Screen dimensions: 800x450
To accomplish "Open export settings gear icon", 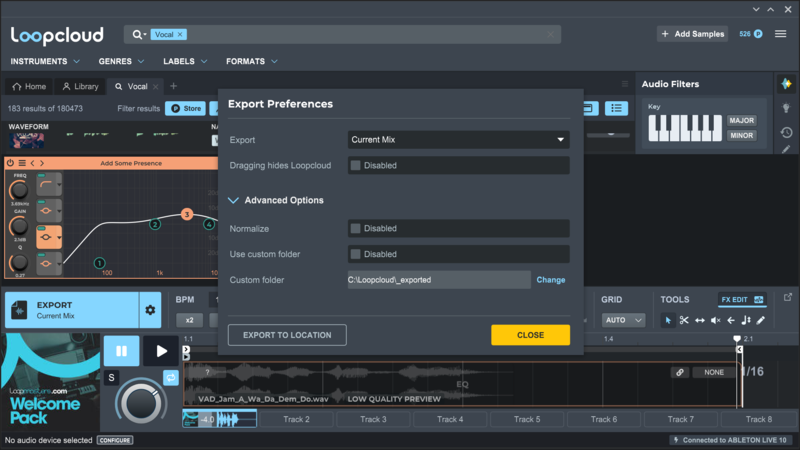I will click(150, 310).
